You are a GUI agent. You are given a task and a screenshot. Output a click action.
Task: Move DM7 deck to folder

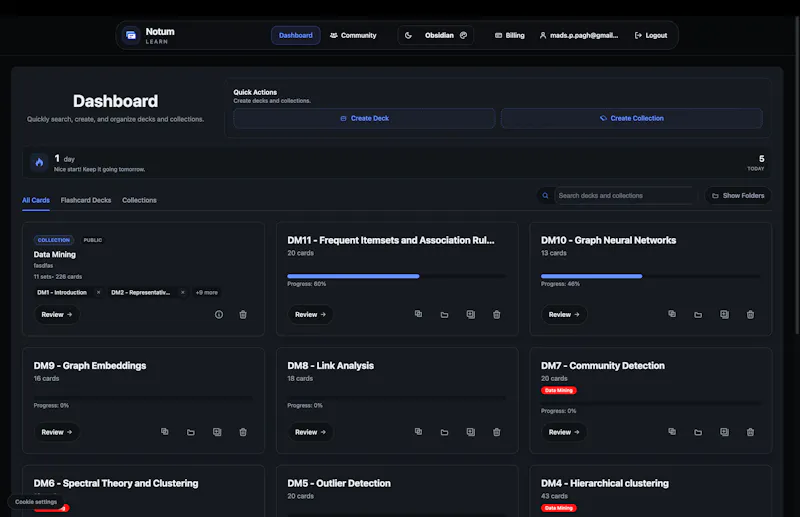pos(698,432)
